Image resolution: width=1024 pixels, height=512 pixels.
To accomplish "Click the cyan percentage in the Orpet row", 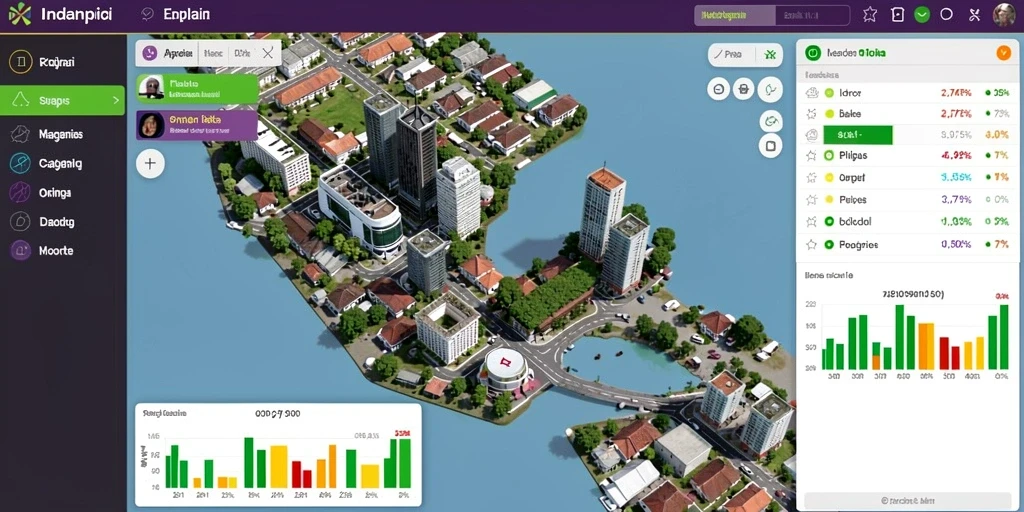I will [956, 178].
